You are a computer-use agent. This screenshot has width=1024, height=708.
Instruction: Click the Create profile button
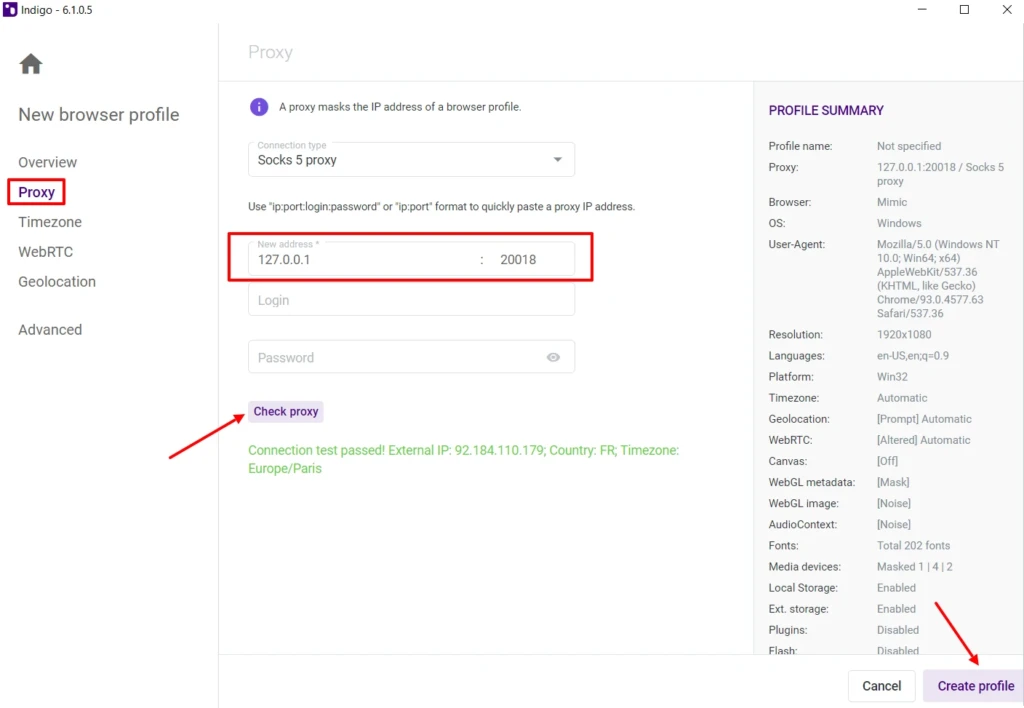pyautogui.click(x=975, y=686)
